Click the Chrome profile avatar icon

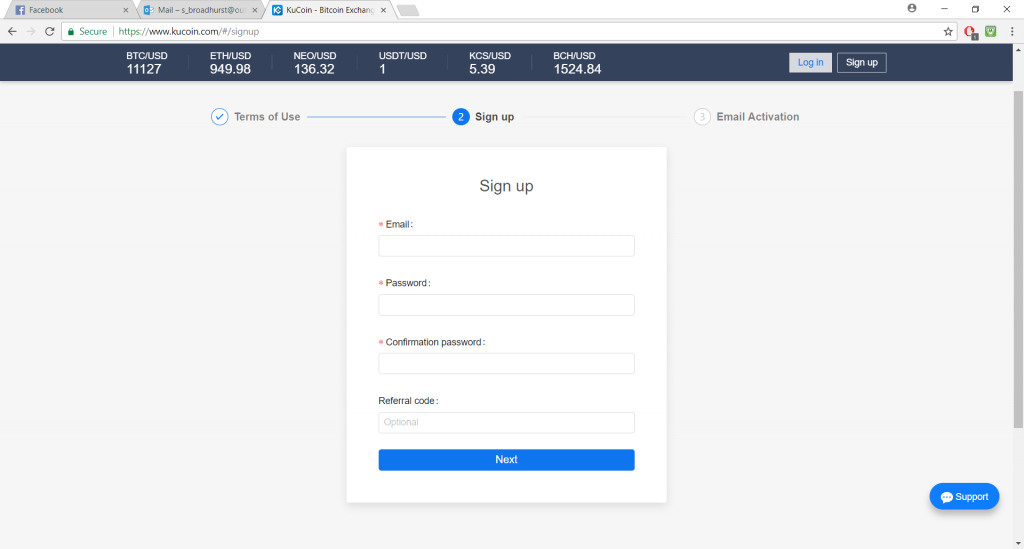coord(912,8)
